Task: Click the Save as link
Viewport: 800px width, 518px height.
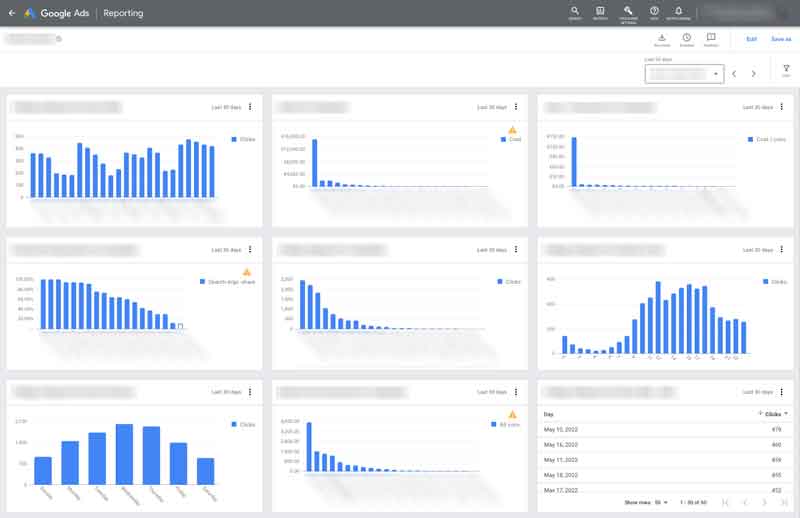Action: point(781,39)
